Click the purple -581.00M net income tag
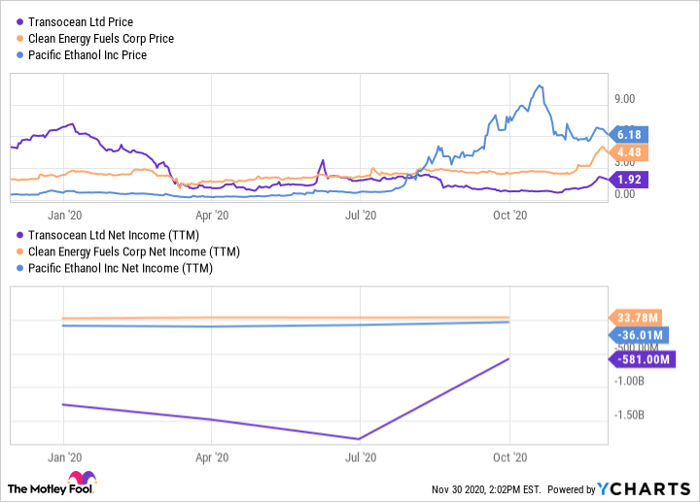This screenshot has width=700, height=502. click(640, 359)
